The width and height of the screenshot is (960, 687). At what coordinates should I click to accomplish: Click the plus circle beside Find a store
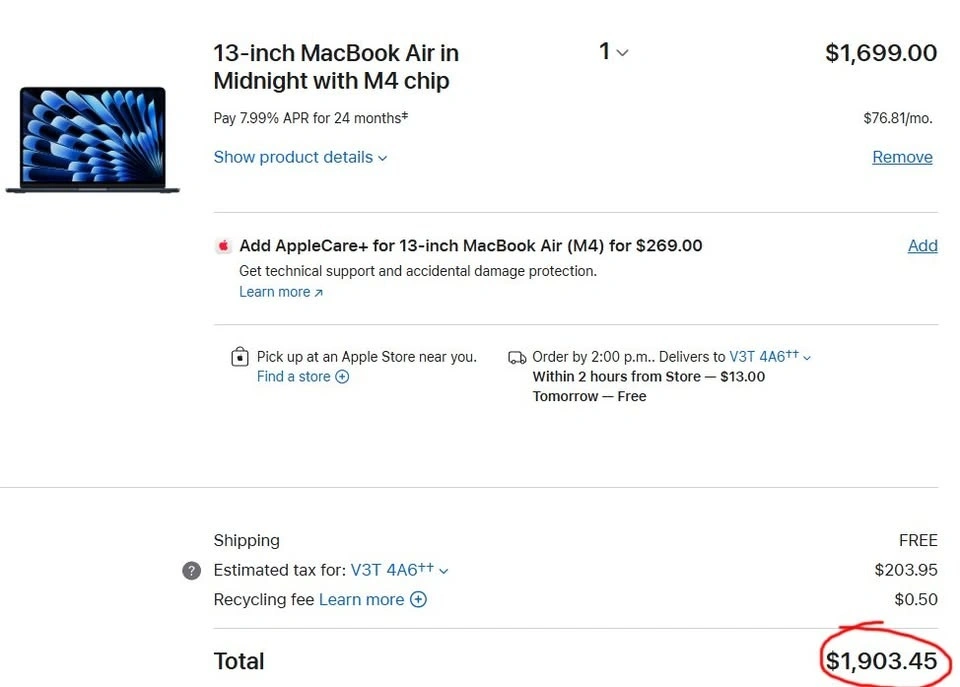[342, 377]
